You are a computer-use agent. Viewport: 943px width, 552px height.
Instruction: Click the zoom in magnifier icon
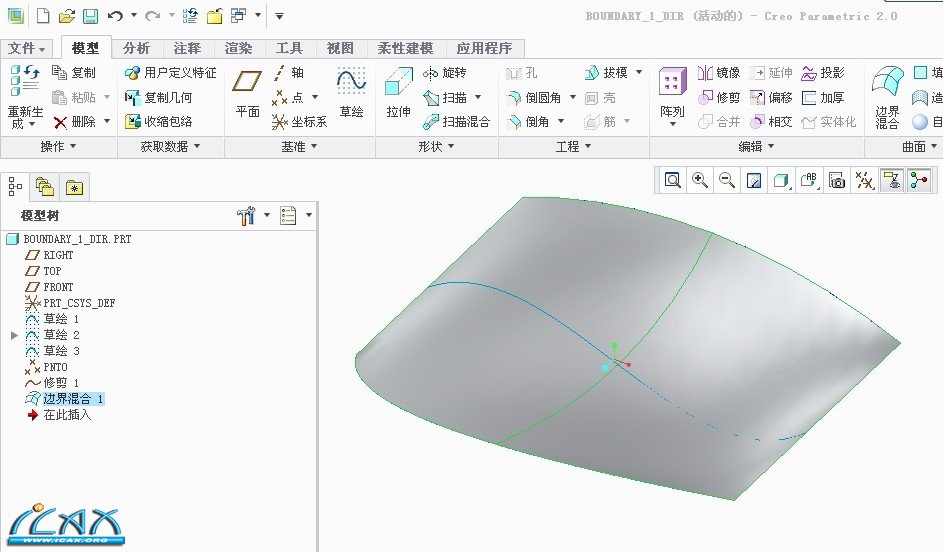[700, 180]
